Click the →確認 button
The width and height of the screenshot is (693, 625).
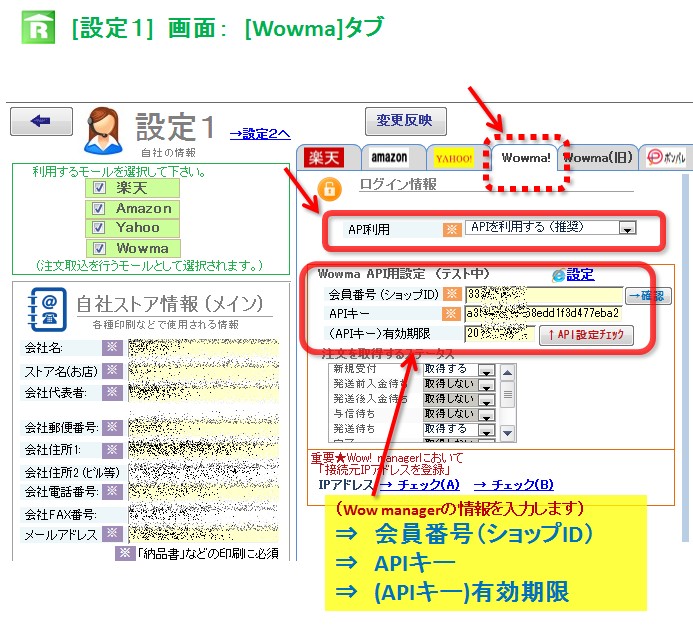(x=648, y=295)
